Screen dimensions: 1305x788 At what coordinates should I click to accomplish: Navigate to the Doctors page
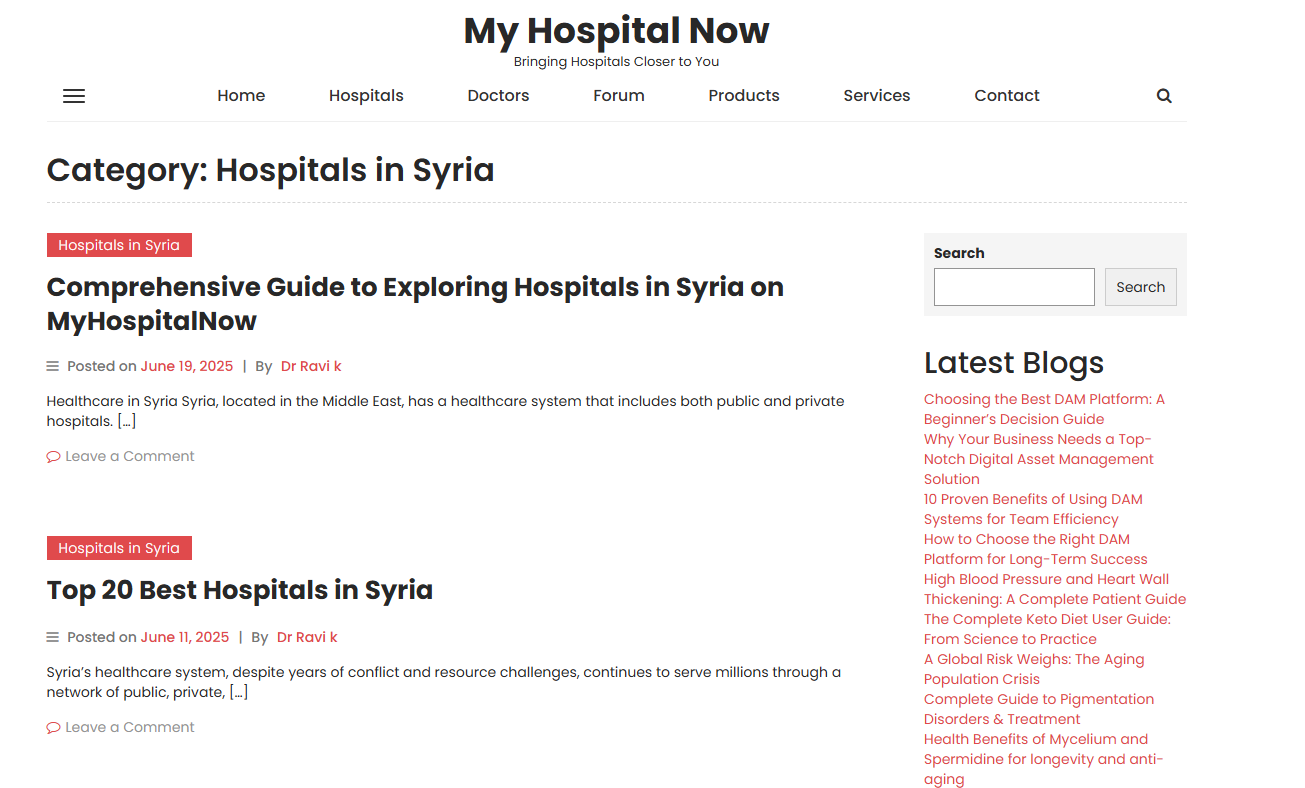point(498,95)
